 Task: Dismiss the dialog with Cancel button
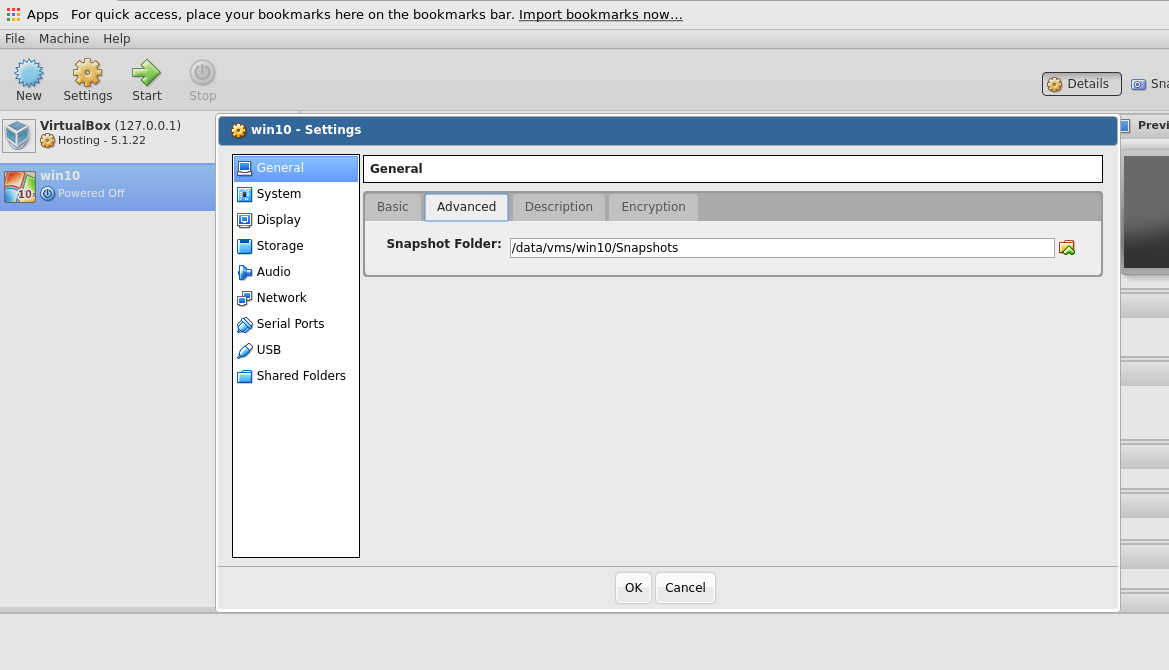pos(685,588)
